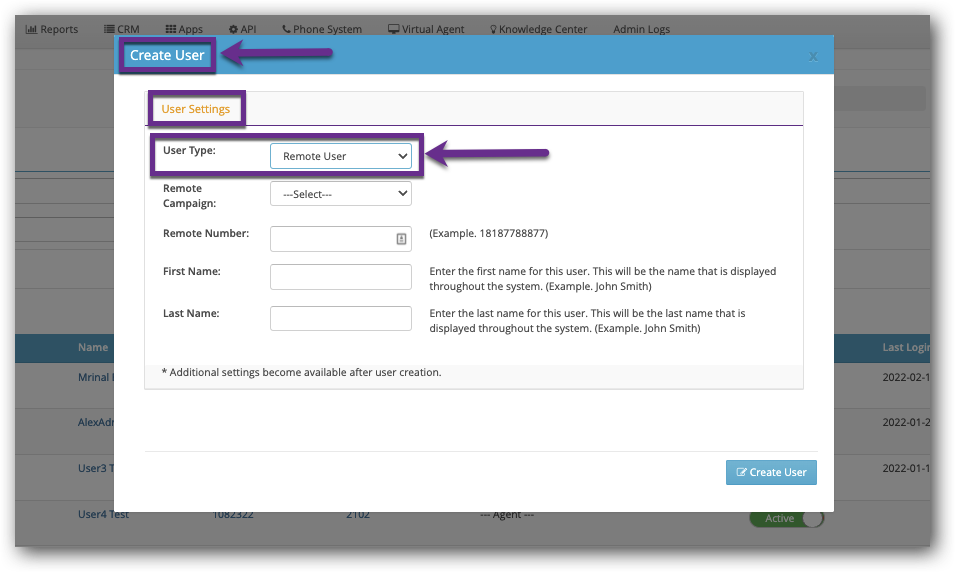955x572 pixels.
Task: Click the Remote Number input field
Action: pyautogui.click(x=330, y=239)
